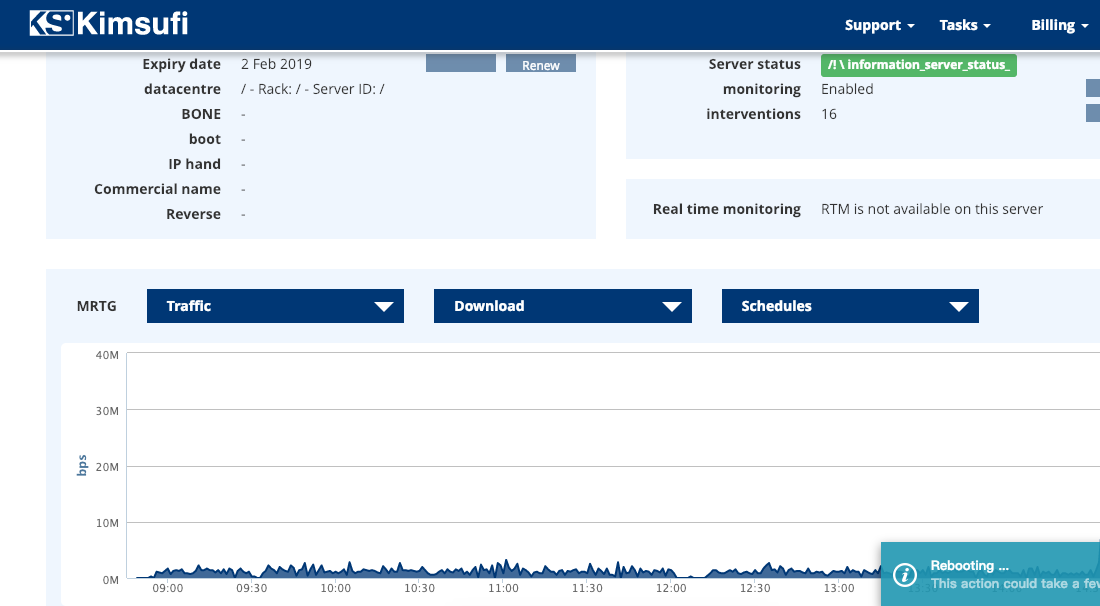
Task: Click the caret next to Billing
Action: coord(1084,26)
